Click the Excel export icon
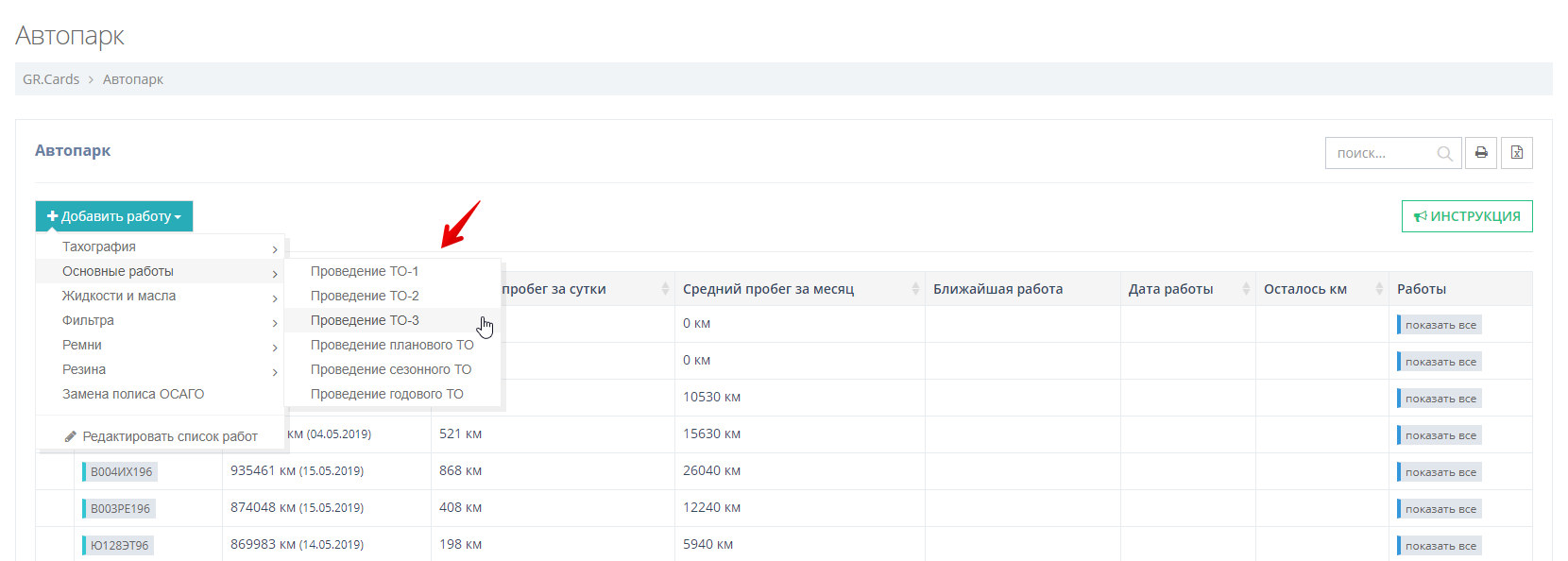The height and width of the screenshot is (561, 1568). (1516, 153)
